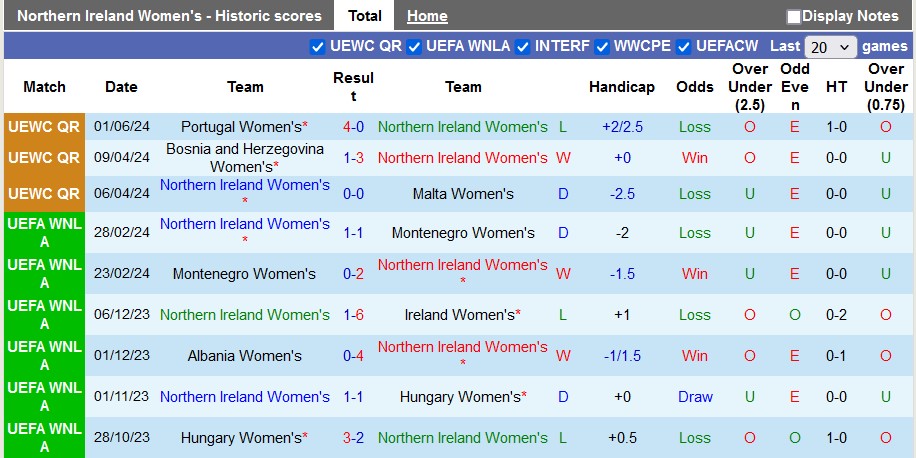The width and height of the screenshot is (916, 458).
Task: Click the 0-1 half-time score
Action: [837, 356]
